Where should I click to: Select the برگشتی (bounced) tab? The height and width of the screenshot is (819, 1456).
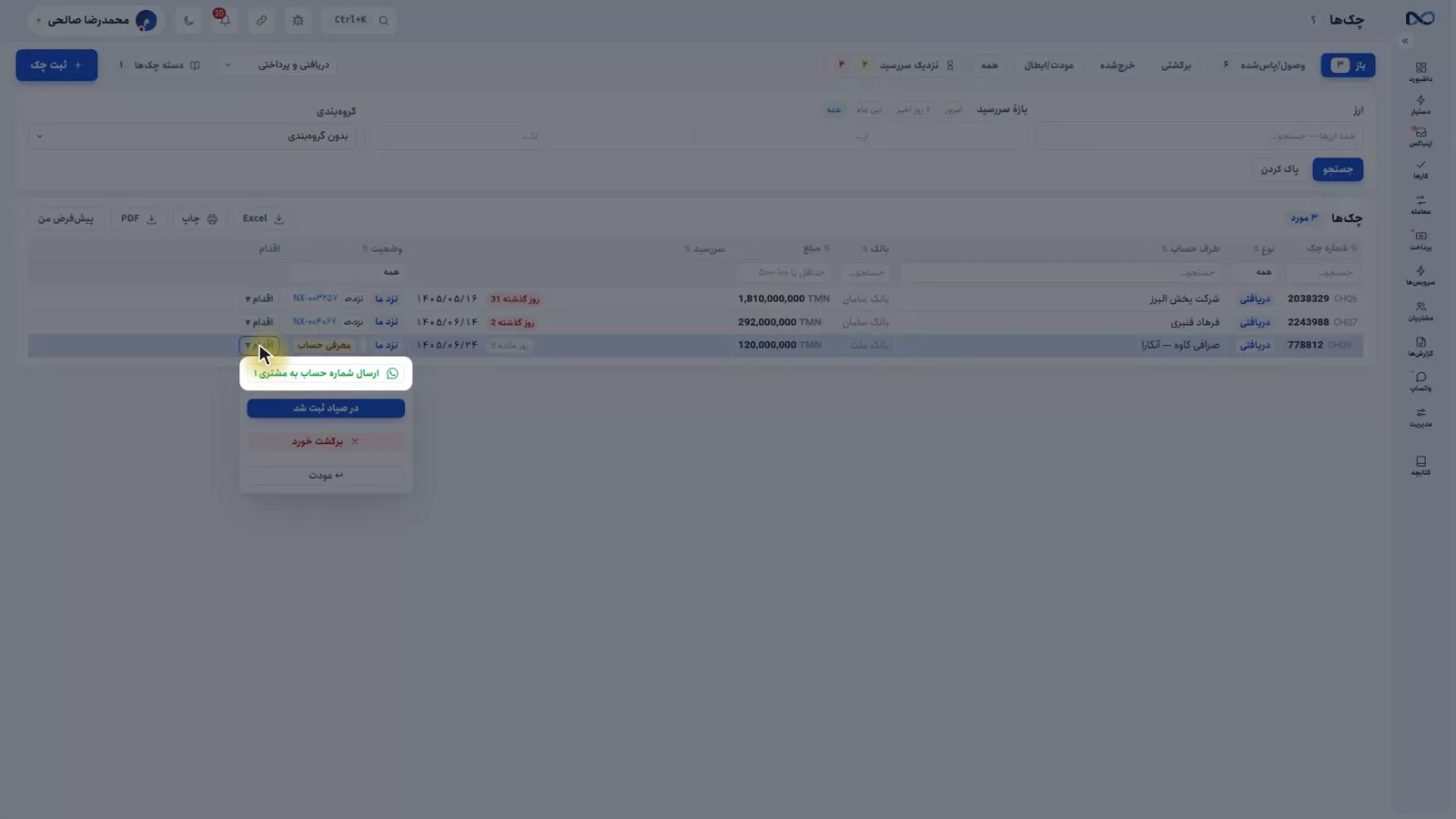click(1176, 66)
